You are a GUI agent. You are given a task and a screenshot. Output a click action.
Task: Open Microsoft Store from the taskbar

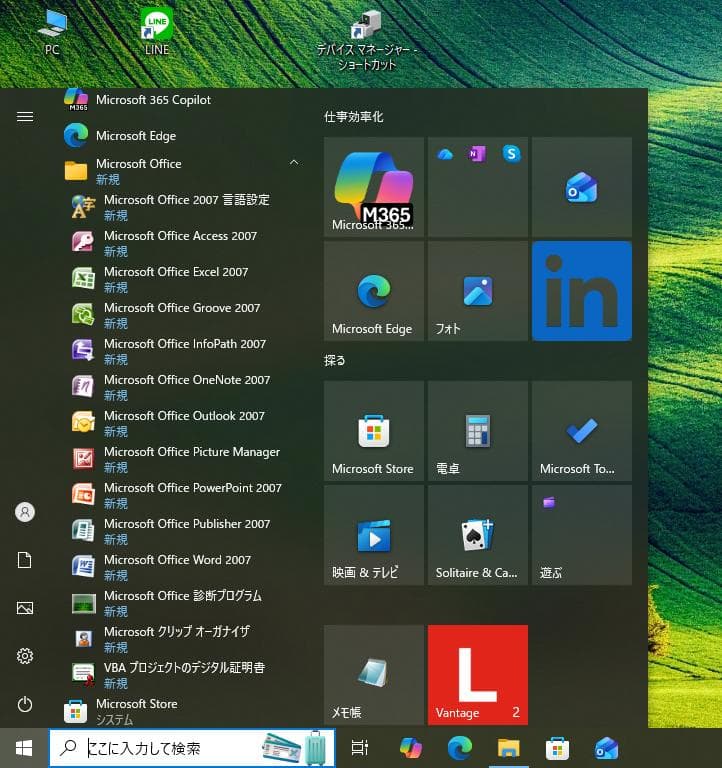(557, 748)
